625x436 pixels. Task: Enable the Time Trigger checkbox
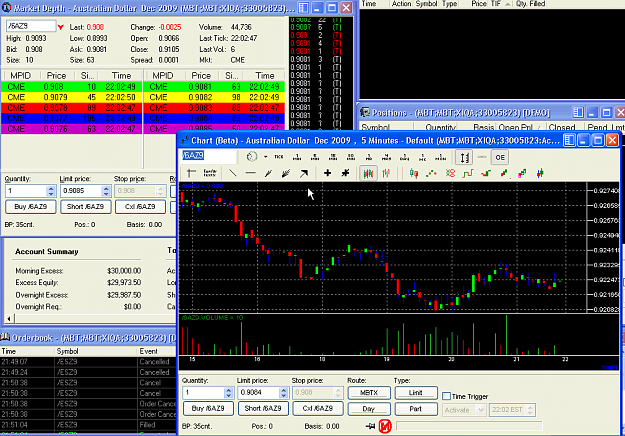(446, 396)
